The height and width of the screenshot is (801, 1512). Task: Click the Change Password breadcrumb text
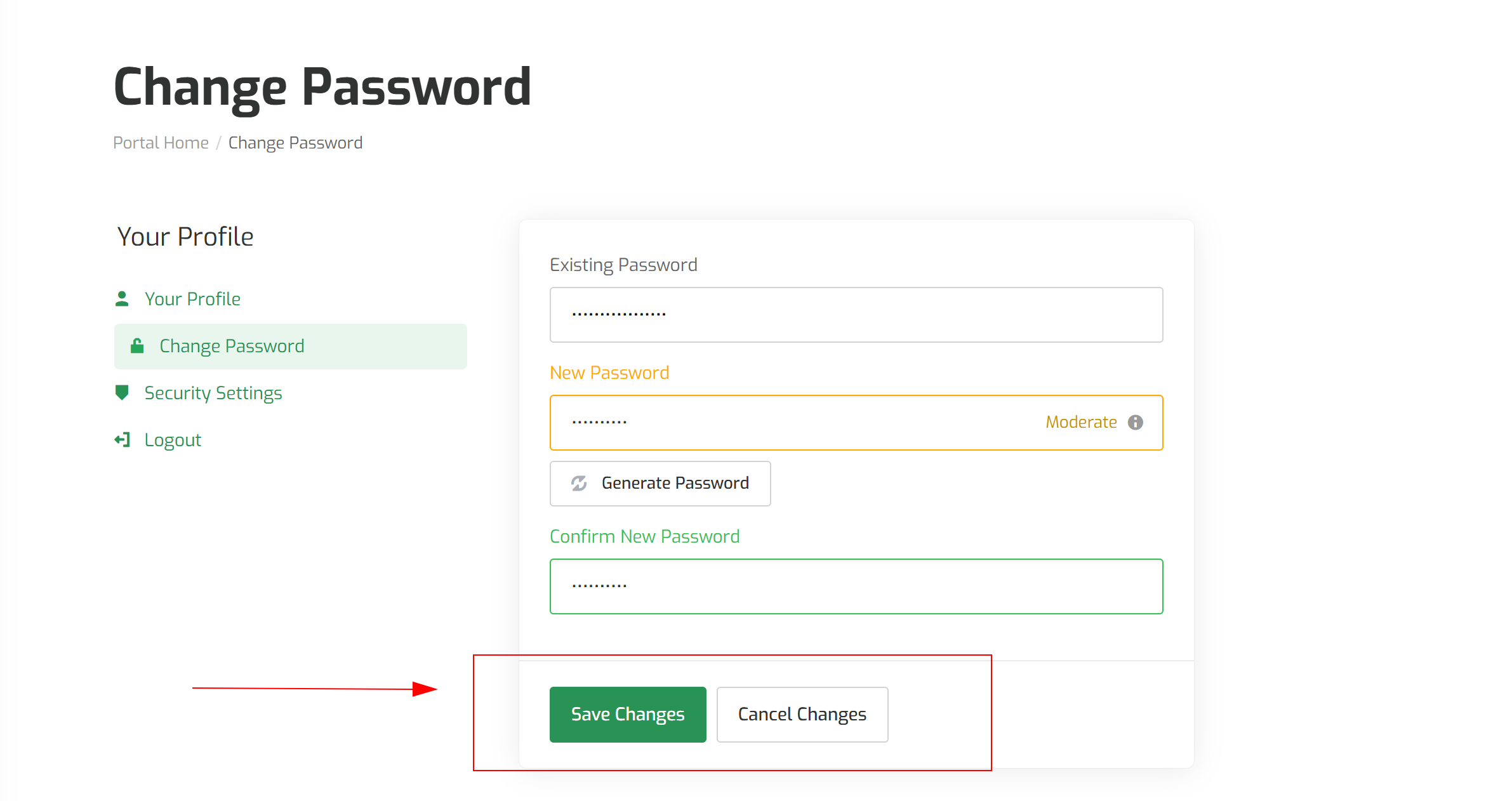point(296,143)
